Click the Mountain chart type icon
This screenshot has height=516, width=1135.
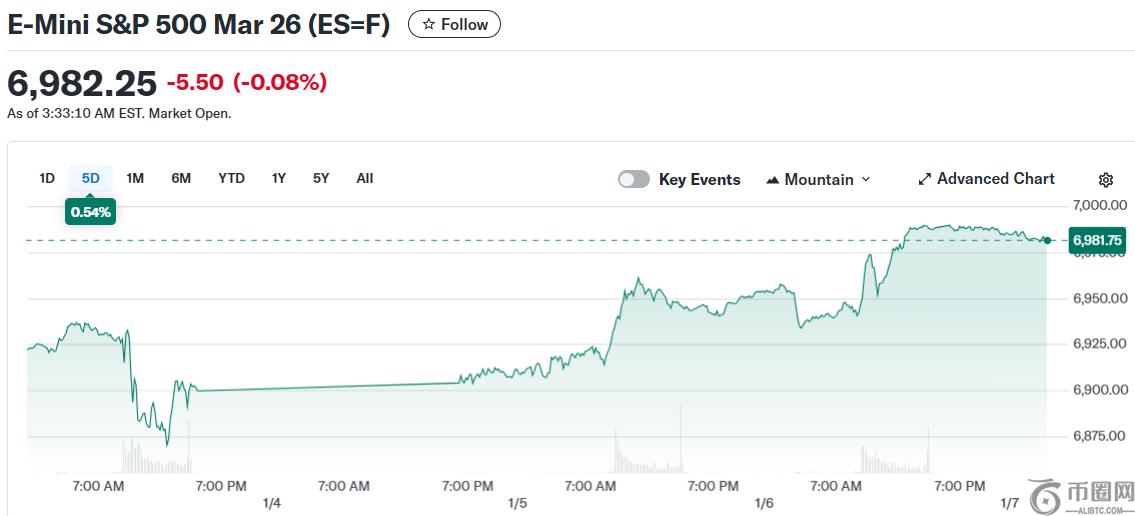click(x=772, y=179)
